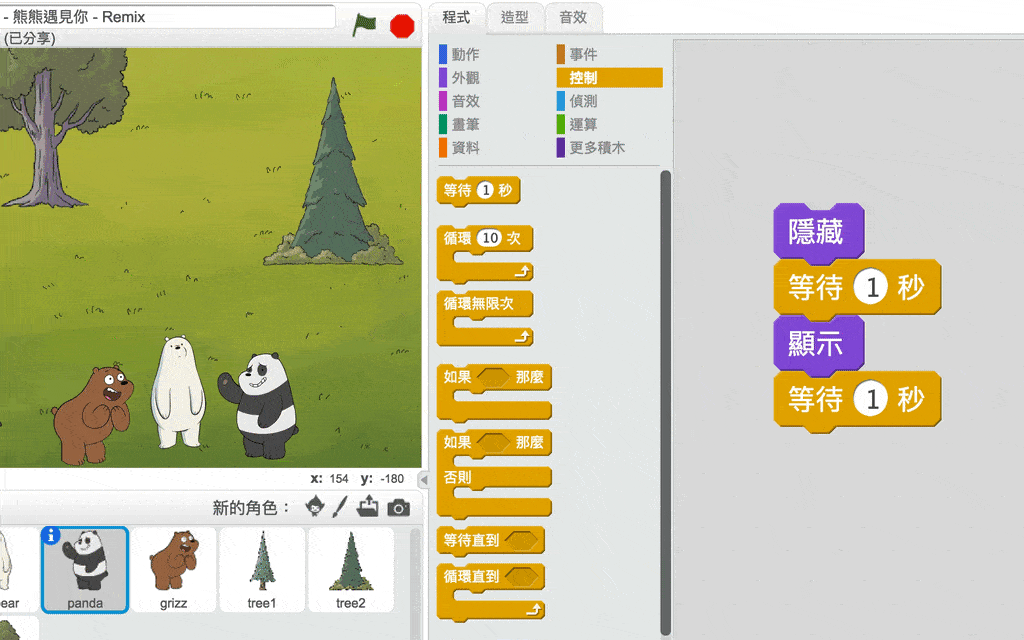Upload sprite from file icon
Viewport: 1024px width, 640px height.
(368, 506)
